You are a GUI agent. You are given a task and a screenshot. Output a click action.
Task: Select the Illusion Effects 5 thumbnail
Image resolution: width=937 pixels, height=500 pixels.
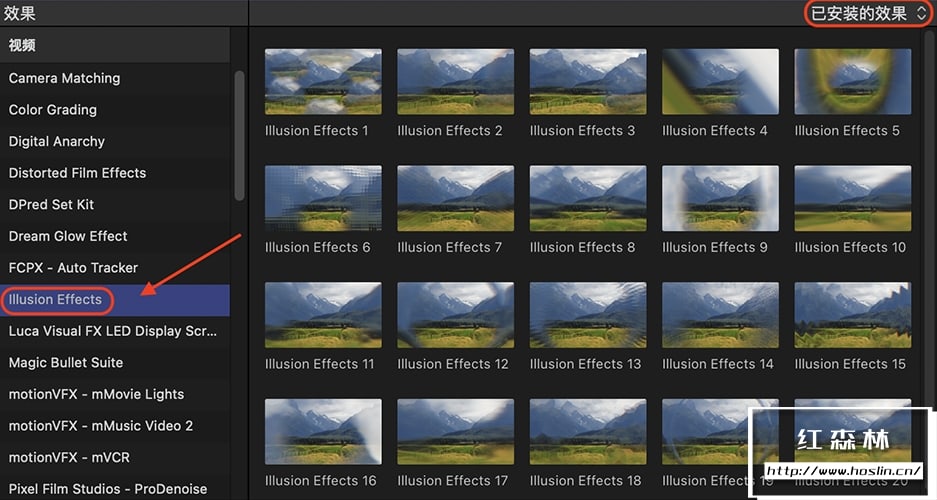coord(853,82)
